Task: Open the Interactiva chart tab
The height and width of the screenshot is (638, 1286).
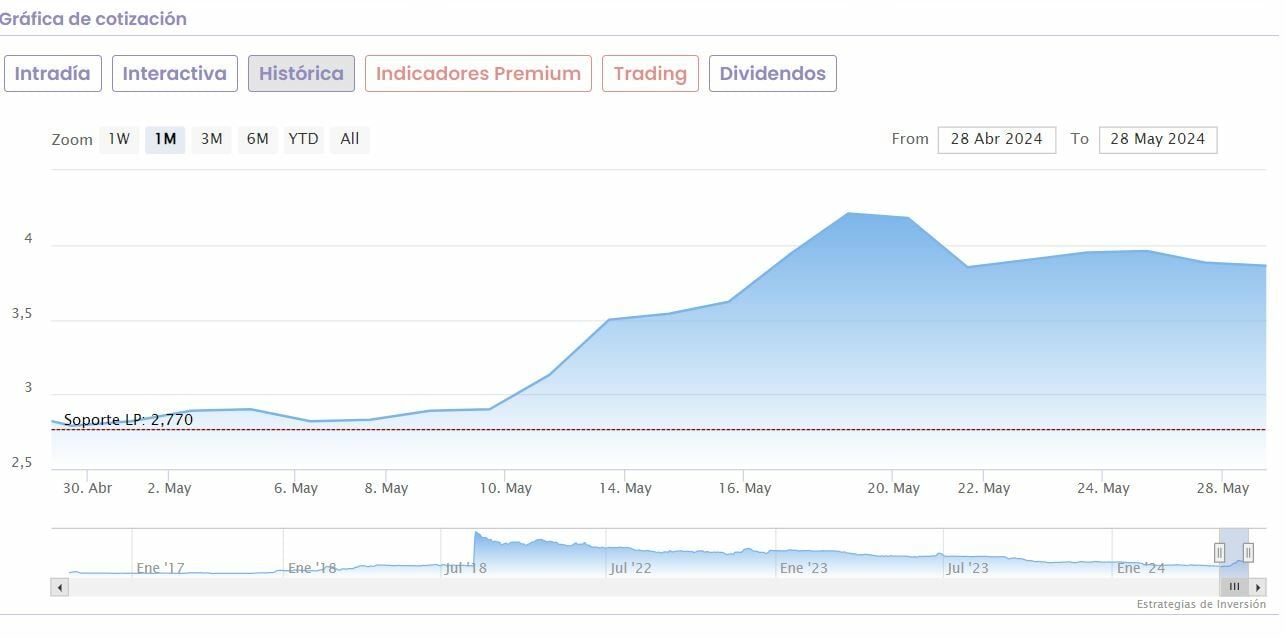Action: click(174, 73)
